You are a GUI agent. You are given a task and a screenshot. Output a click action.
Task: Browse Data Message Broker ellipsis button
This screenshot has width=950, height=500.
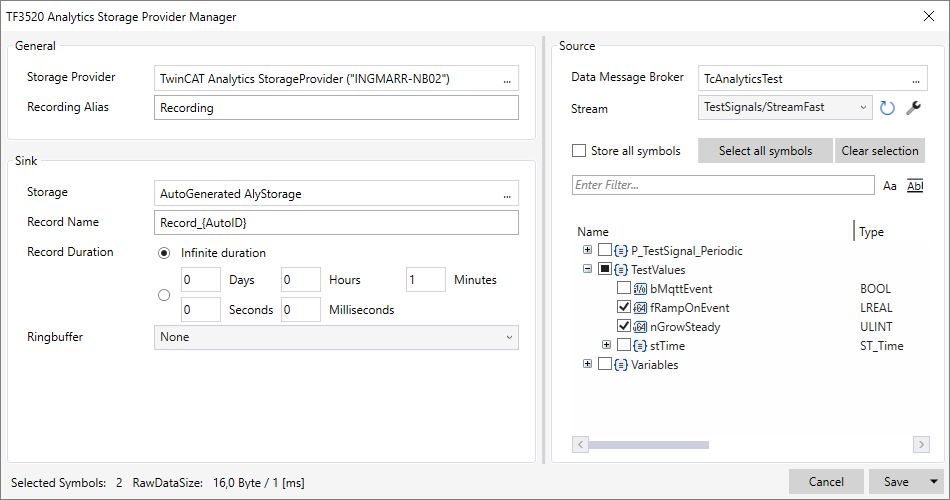click(914, 78)
